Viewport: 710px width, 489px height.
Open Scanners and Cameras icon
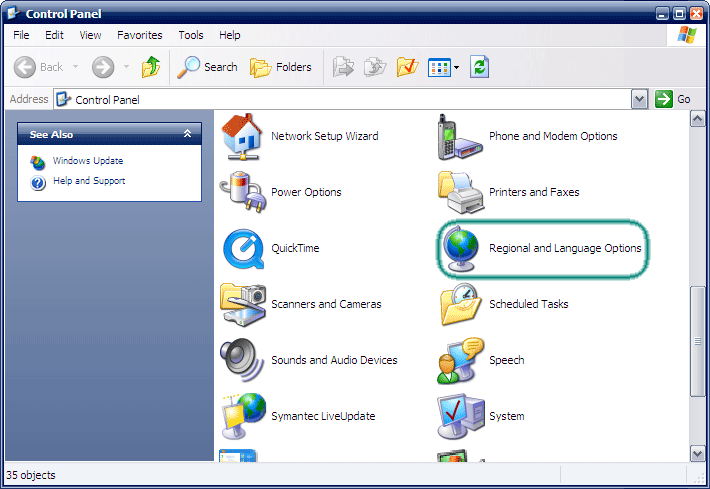coord(242,304)
